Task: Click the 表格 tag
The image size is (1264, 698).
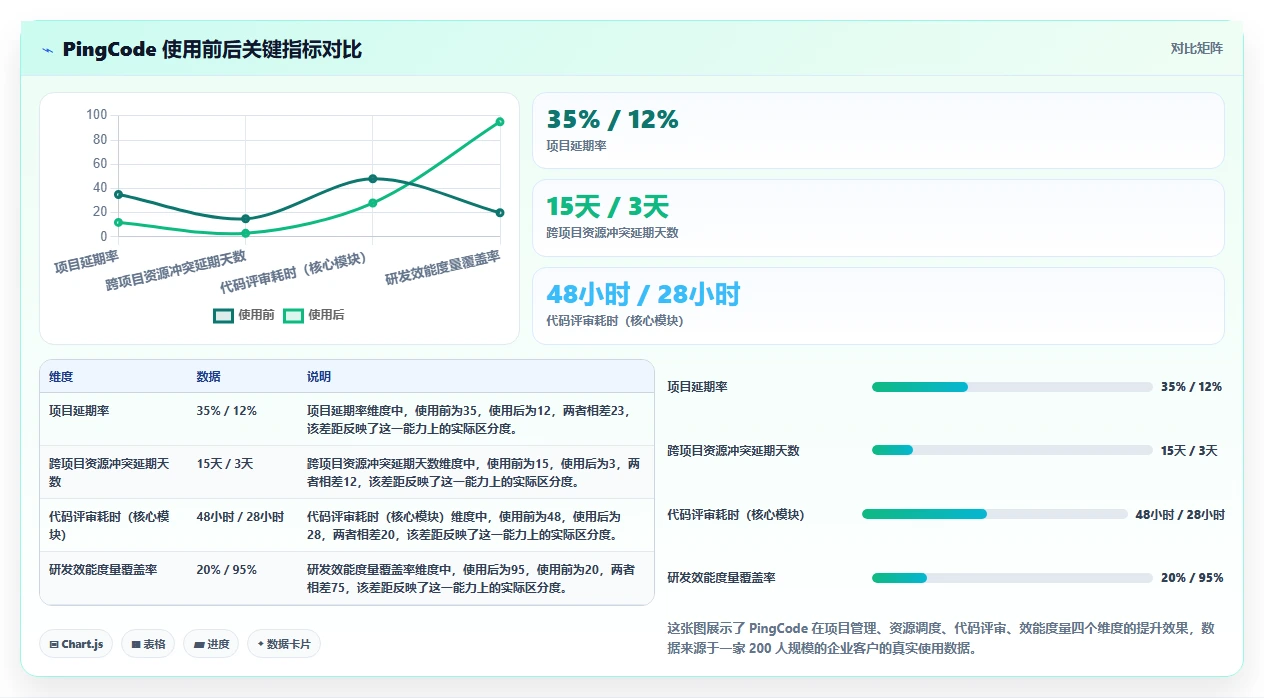Action: (x=148, y=644)
